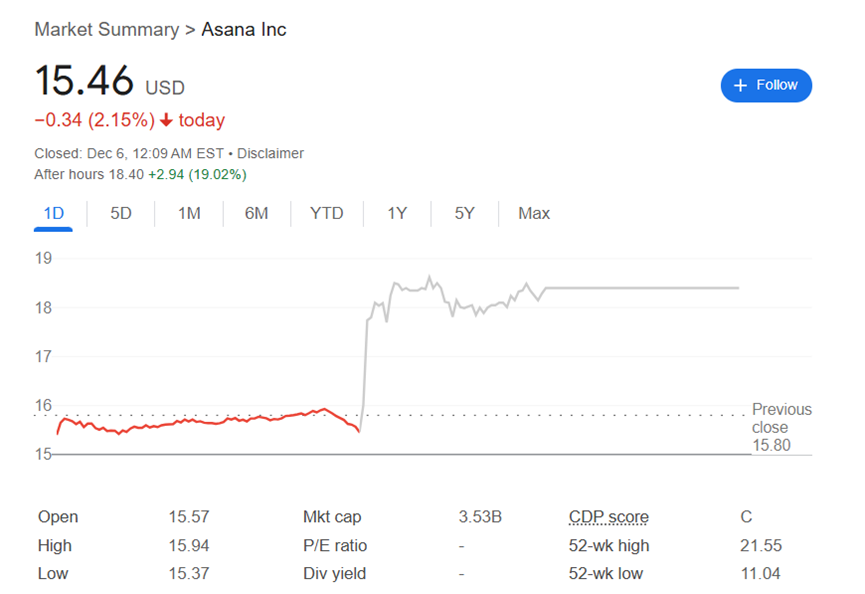This screenshot has height=594, width=865.
Task: Click the gray after-hours chart line
Action: tap(640, 288)
